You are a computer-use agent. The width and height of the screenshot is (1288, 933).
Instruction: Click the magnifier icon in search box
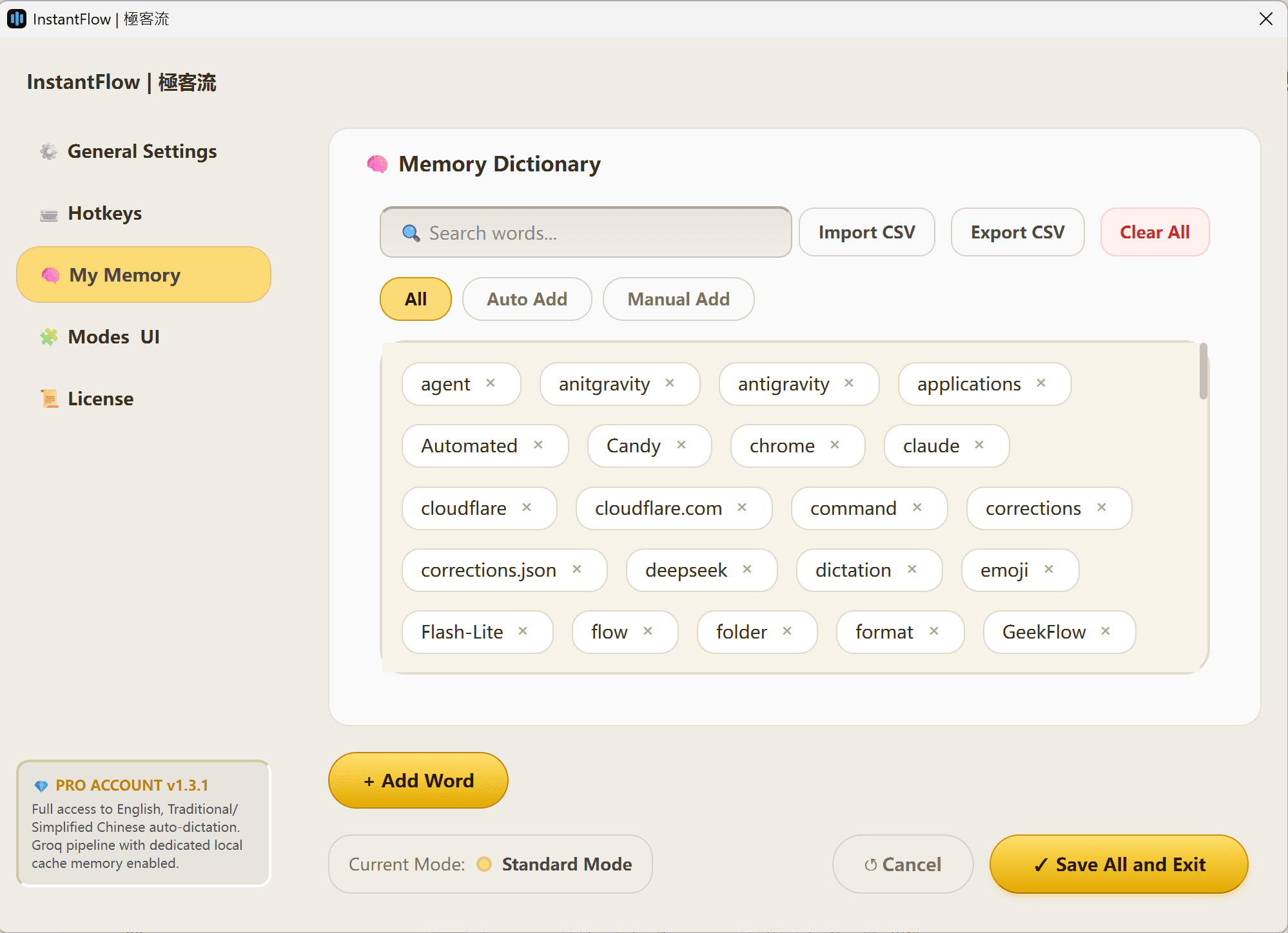click(411, 233)
